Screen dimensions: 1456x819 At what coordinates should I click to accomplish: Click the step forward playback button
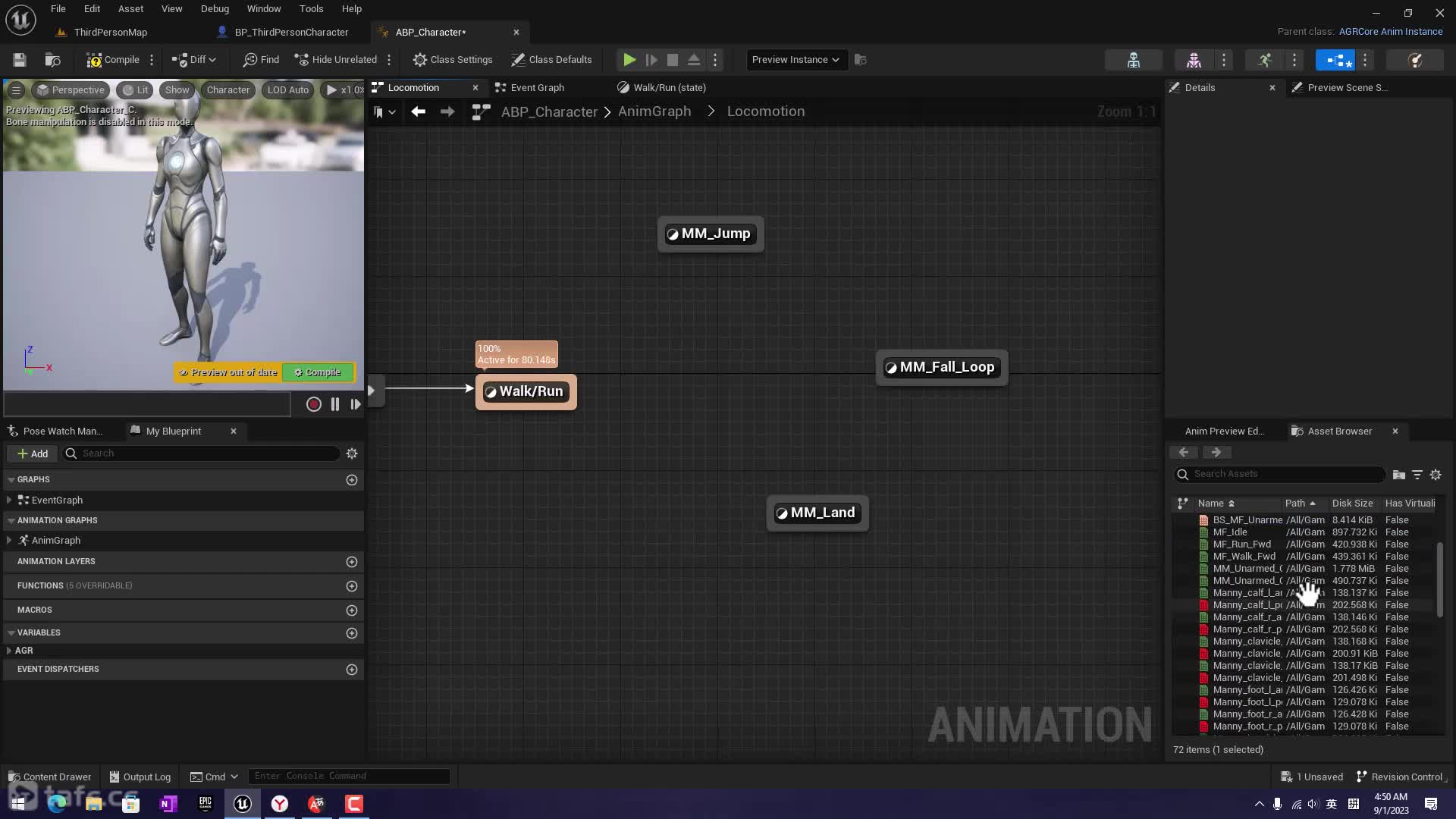pyautogui.click(x=355, y=404)
